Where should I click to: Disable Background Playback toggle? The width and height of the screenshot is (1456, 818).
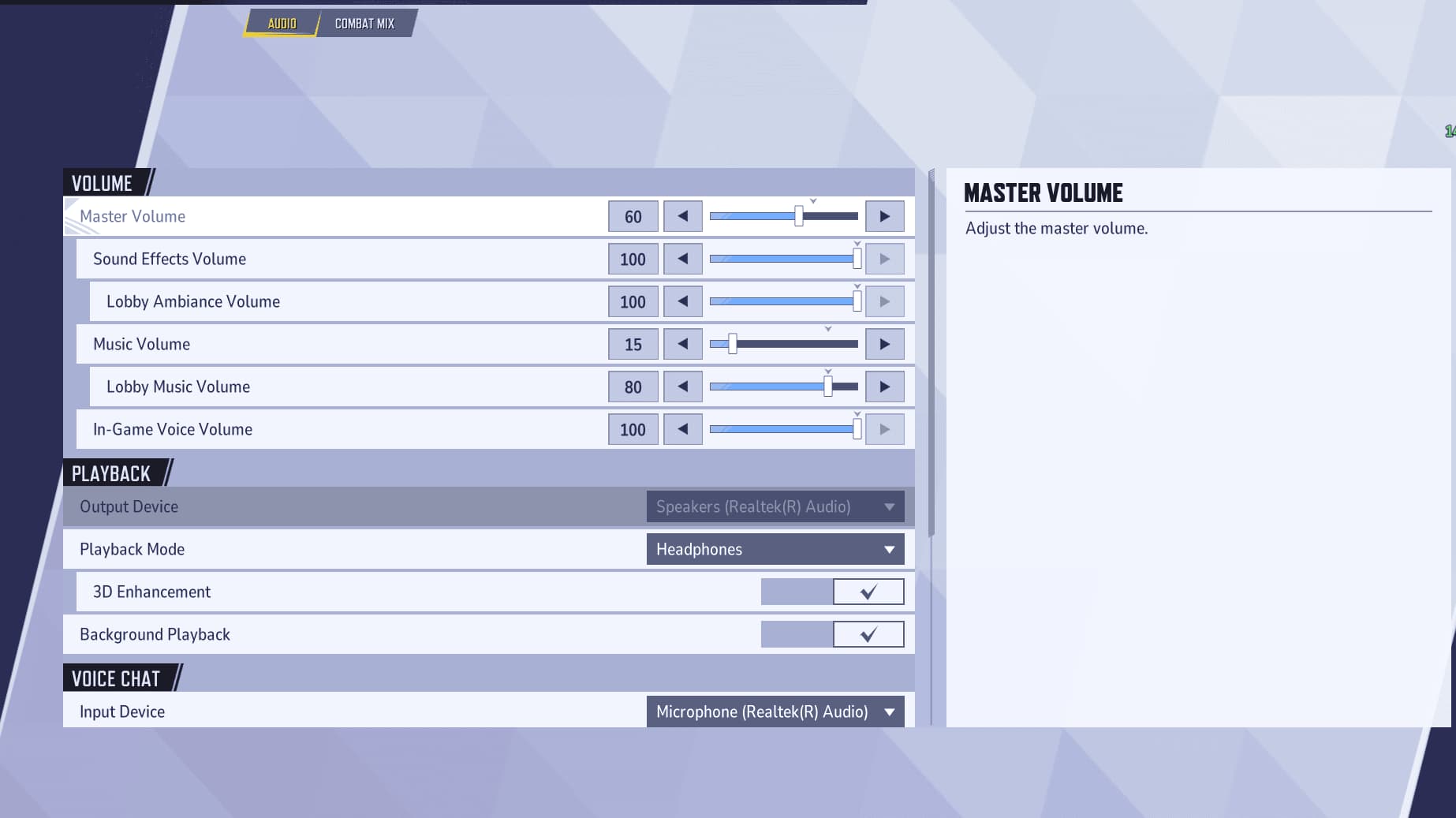tap(868, 634)
